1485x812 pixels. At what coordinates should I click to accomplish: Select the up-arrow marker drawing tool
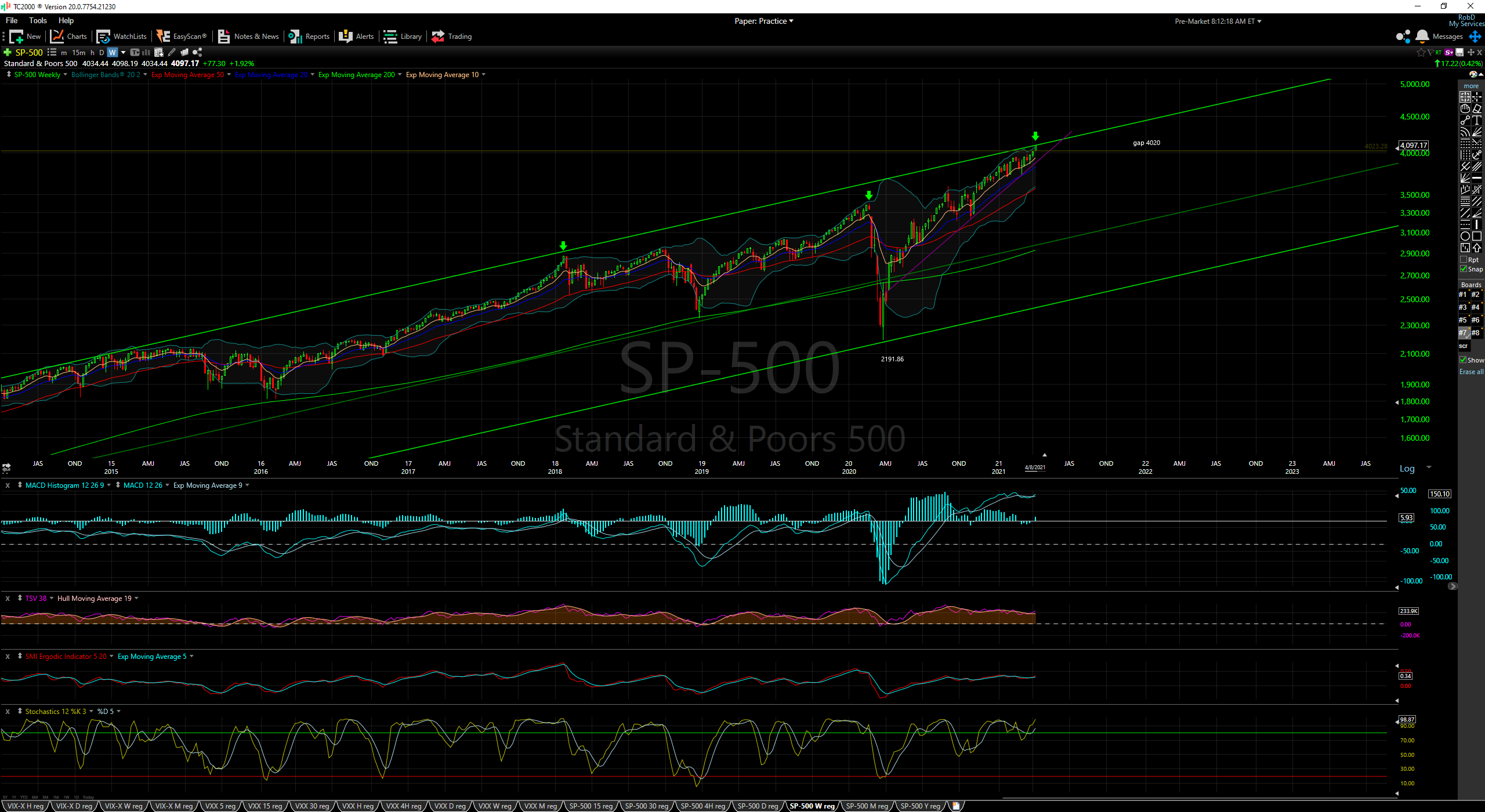point(1477,248)
